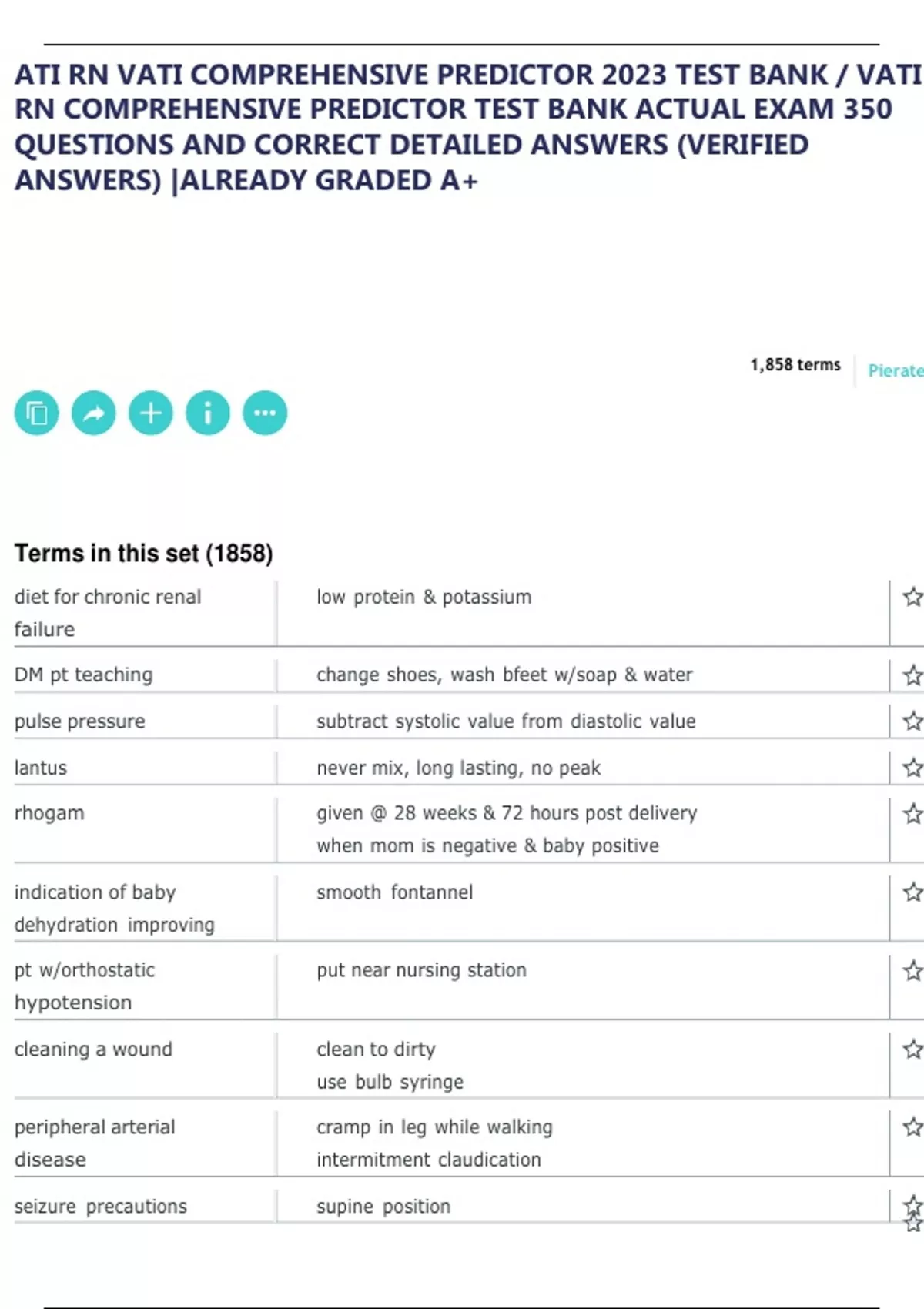The height and width of the screenshot is (1309, 924).
Task: Click the 'Terms in this set (1858)' heading
Action: click(143, 554)
